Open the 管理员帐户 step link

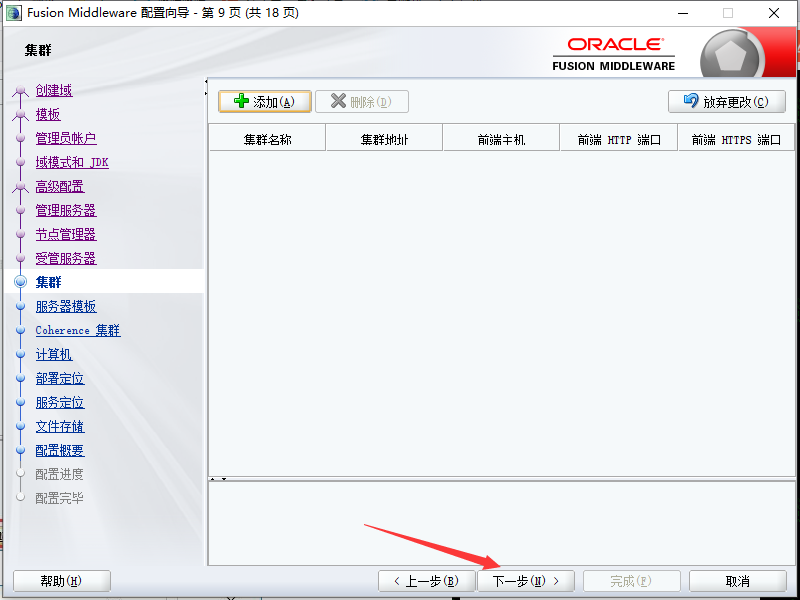(x=66, y=138)
